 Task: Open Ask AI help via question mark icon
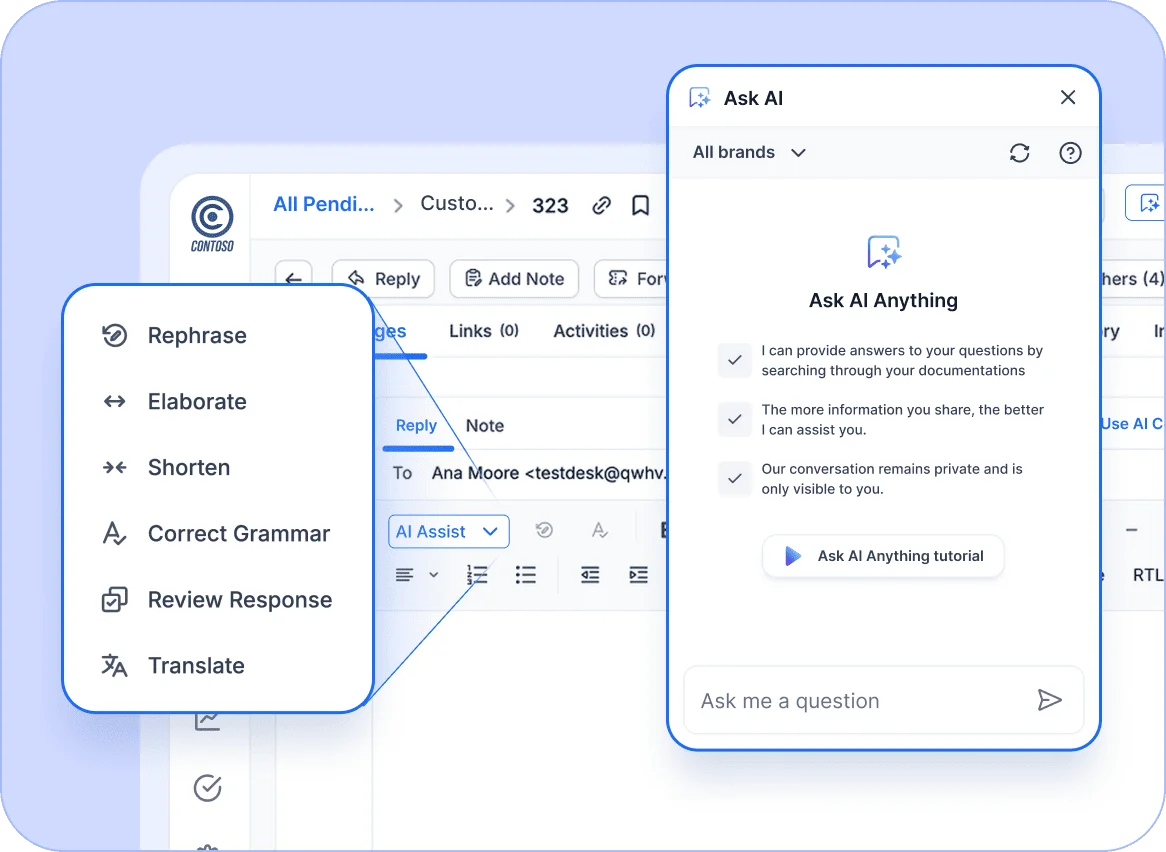pos(1070,152)
